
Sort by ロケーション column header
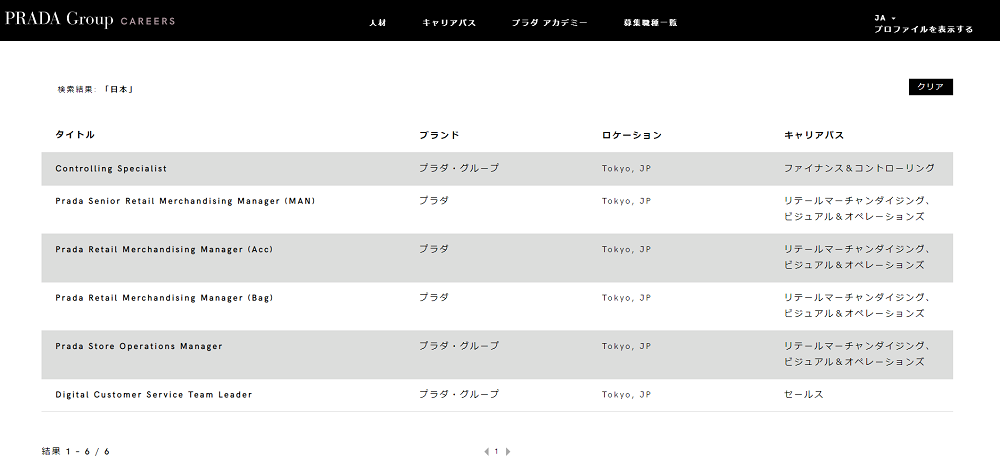tap(631, 135)
